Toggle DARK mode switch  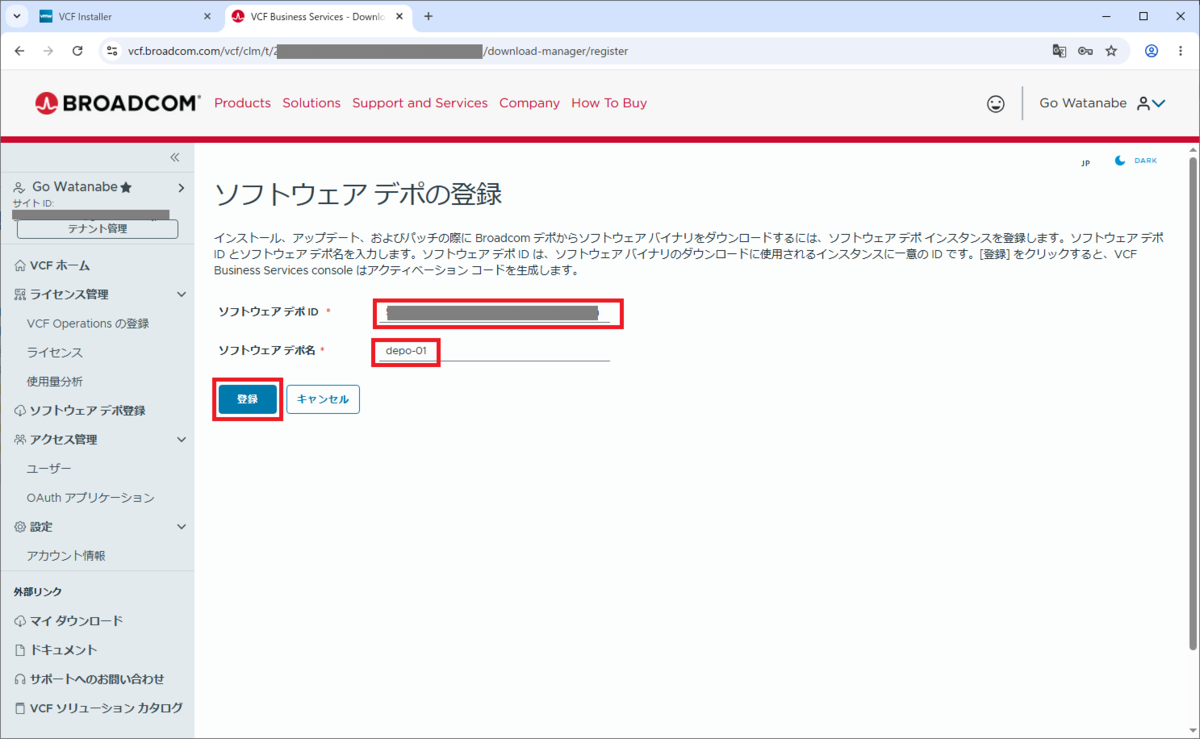pos(1135,161)
